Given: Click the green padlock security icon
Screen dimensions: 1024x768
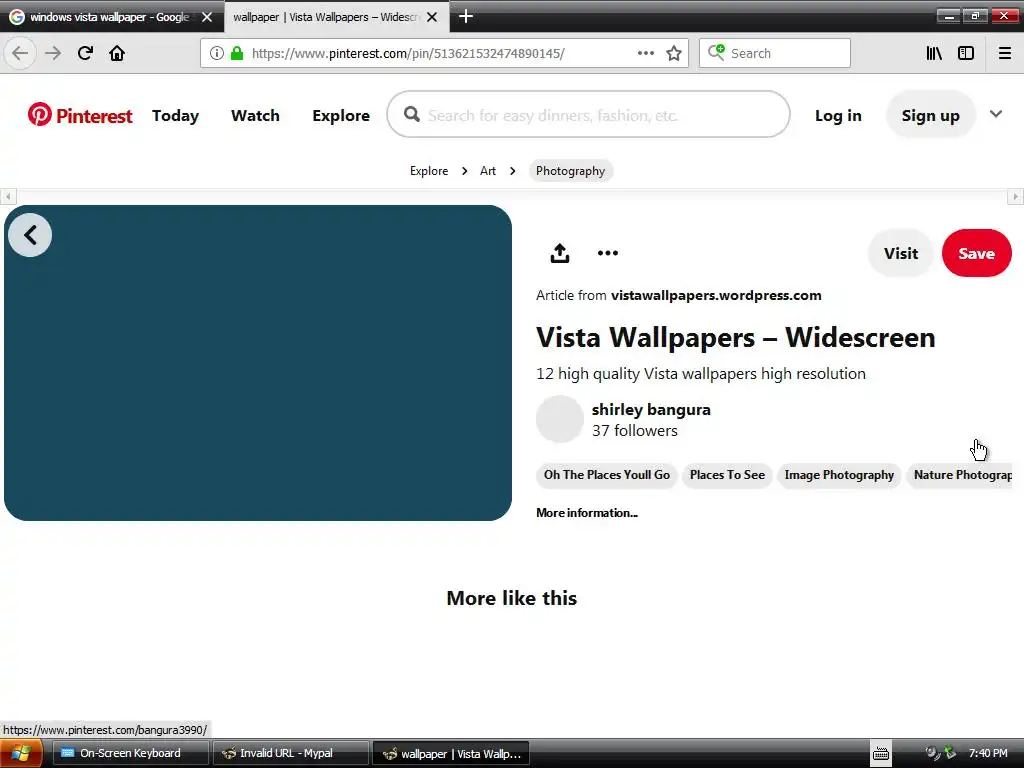Looking at the screenshot, I should pos(236,53).
